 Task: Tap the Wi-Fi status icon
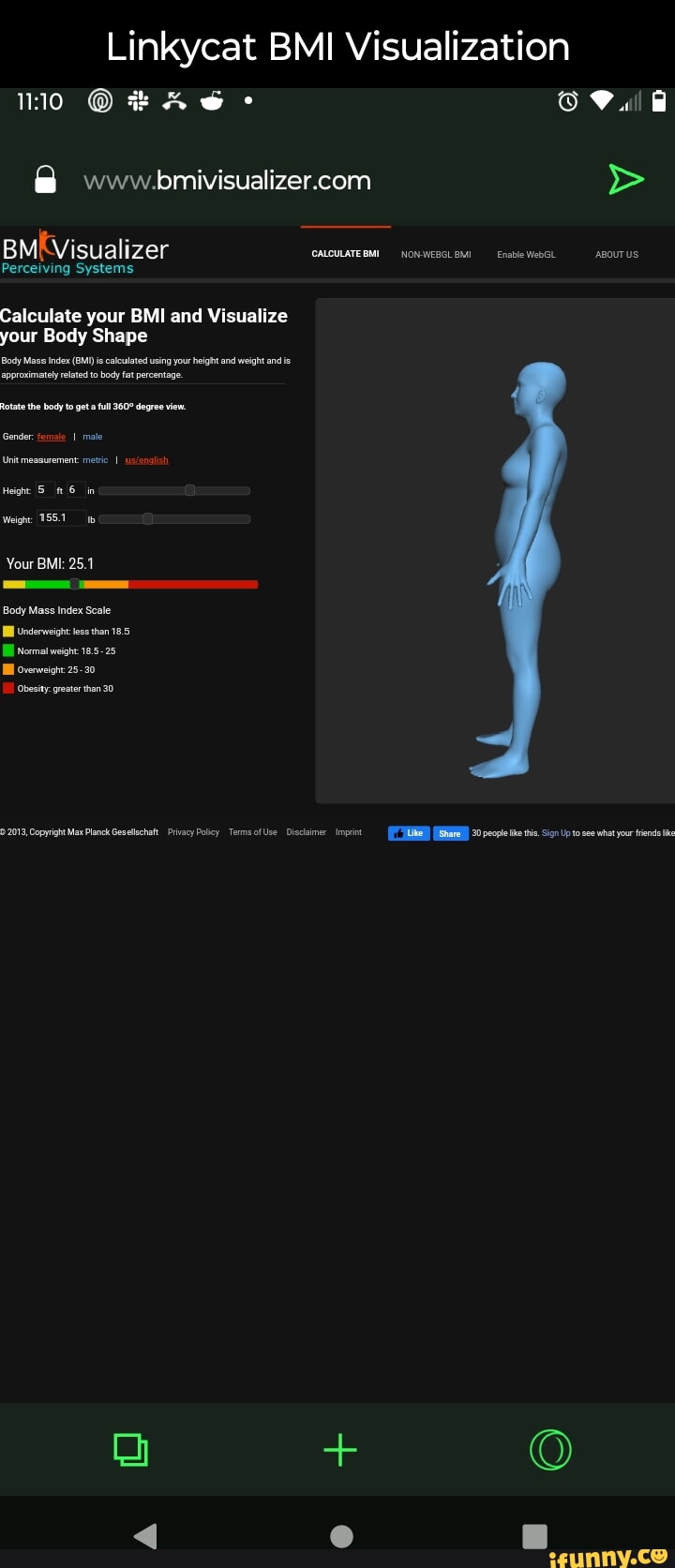pyautogui.click(x=602, y=101)
